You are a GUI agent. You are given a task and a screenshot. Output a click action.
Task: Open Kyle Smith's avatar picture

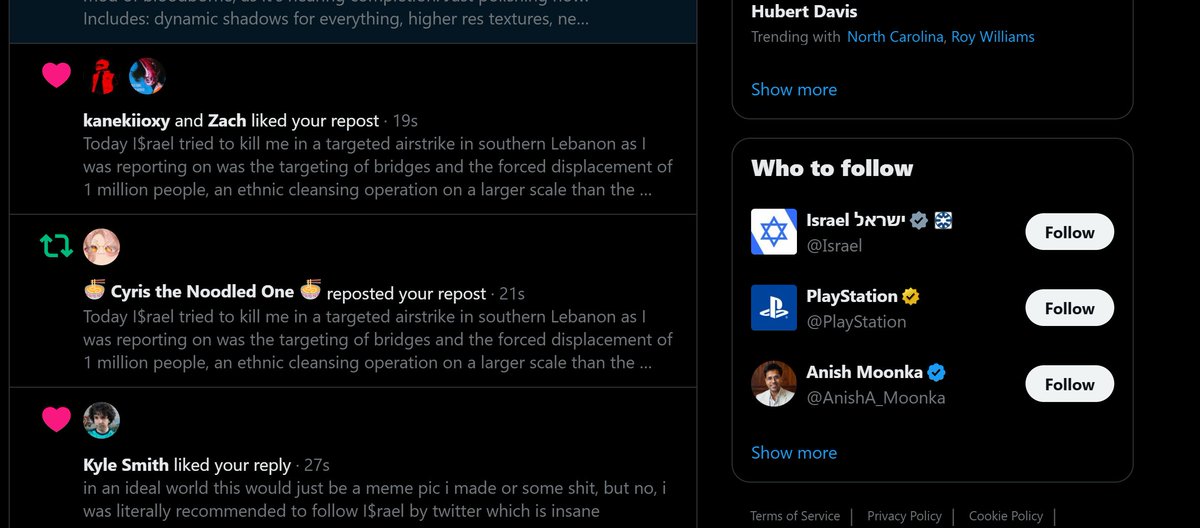[x=101, y=420]
